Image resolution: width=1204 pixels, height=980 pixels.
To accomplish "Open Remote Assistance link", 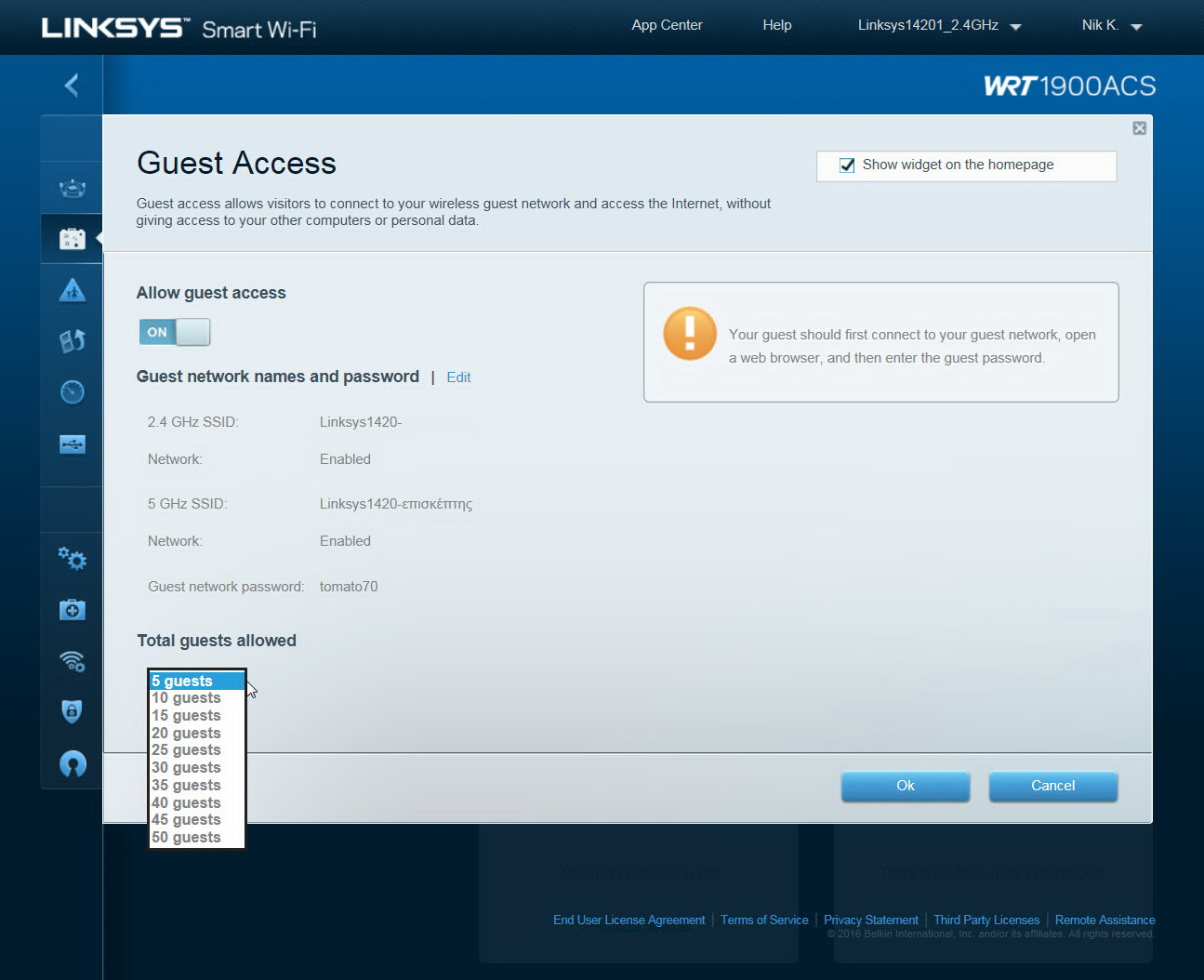I will [x=1105, y=920].
